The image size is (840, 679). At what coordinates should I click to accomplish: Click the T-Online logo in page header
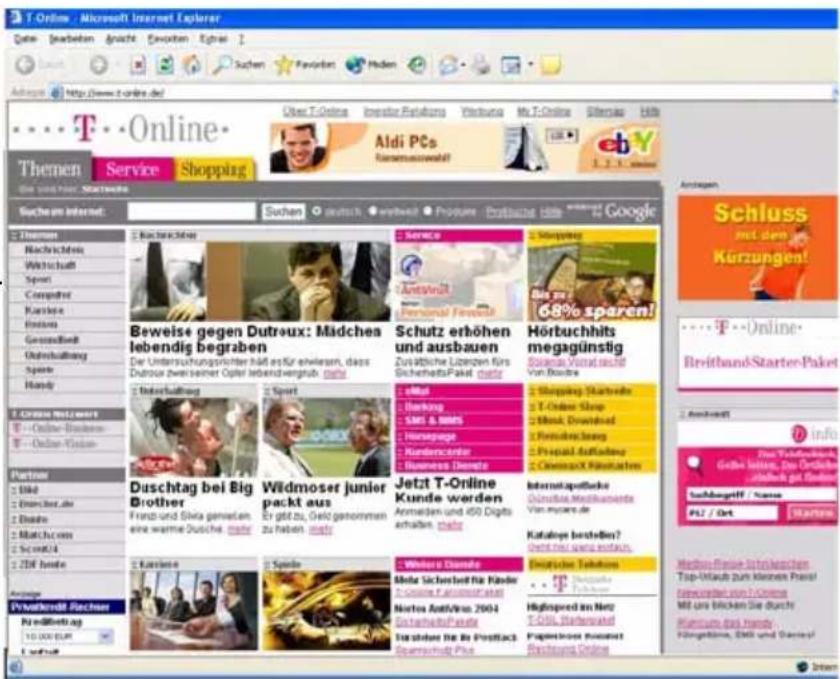(121, 129)
